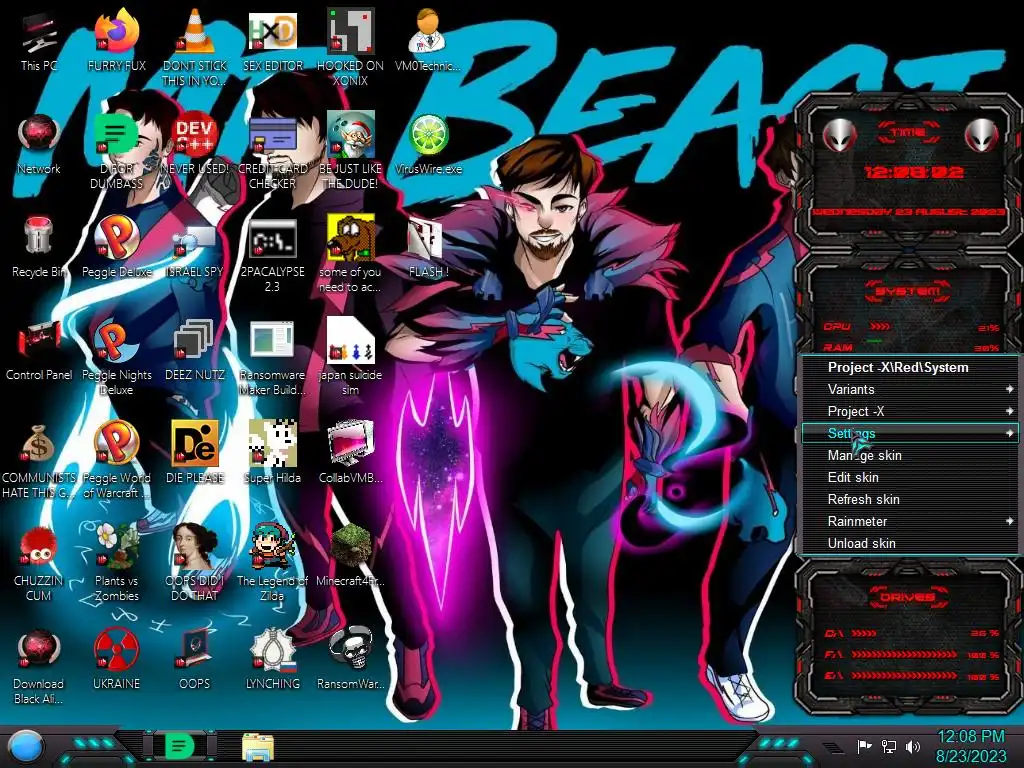Select the Peggle Deluxe shortcut
The width and height of the screenshot is (1024, 768).
[117, 238]
